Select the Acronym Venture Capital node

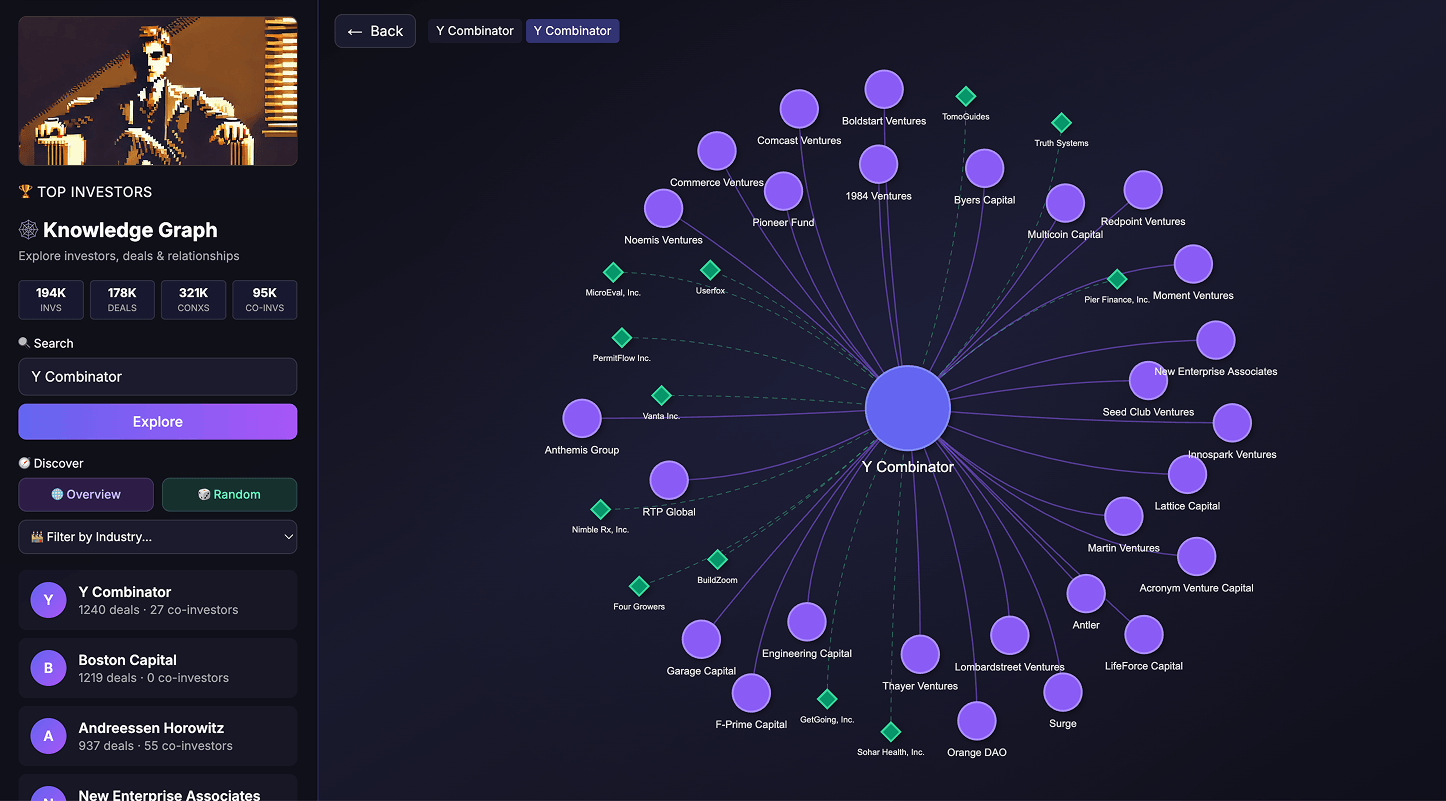pyautogui.click(x=1196, y=557)
